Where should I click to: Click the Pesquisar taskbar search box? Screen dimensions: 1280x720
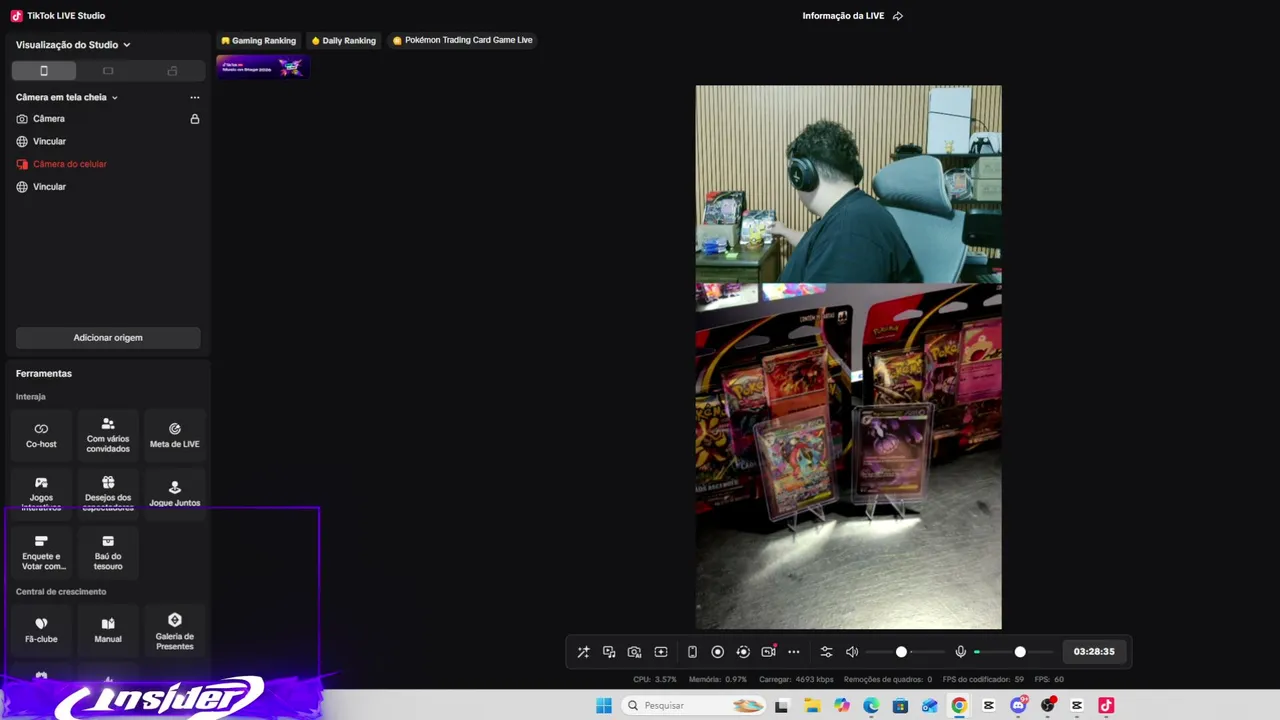click(694, 706)
